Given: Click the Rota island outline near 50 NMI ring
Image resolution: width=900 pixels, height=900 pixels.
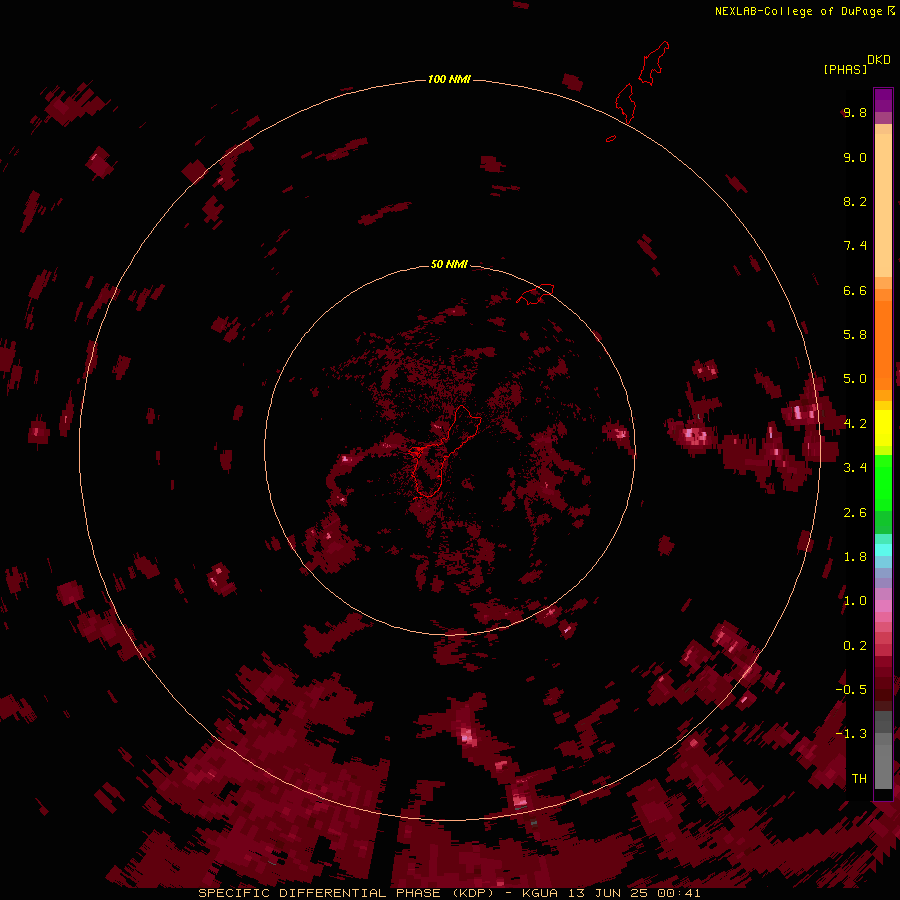Looking at the screenshot, I should [x=535, y=294].
